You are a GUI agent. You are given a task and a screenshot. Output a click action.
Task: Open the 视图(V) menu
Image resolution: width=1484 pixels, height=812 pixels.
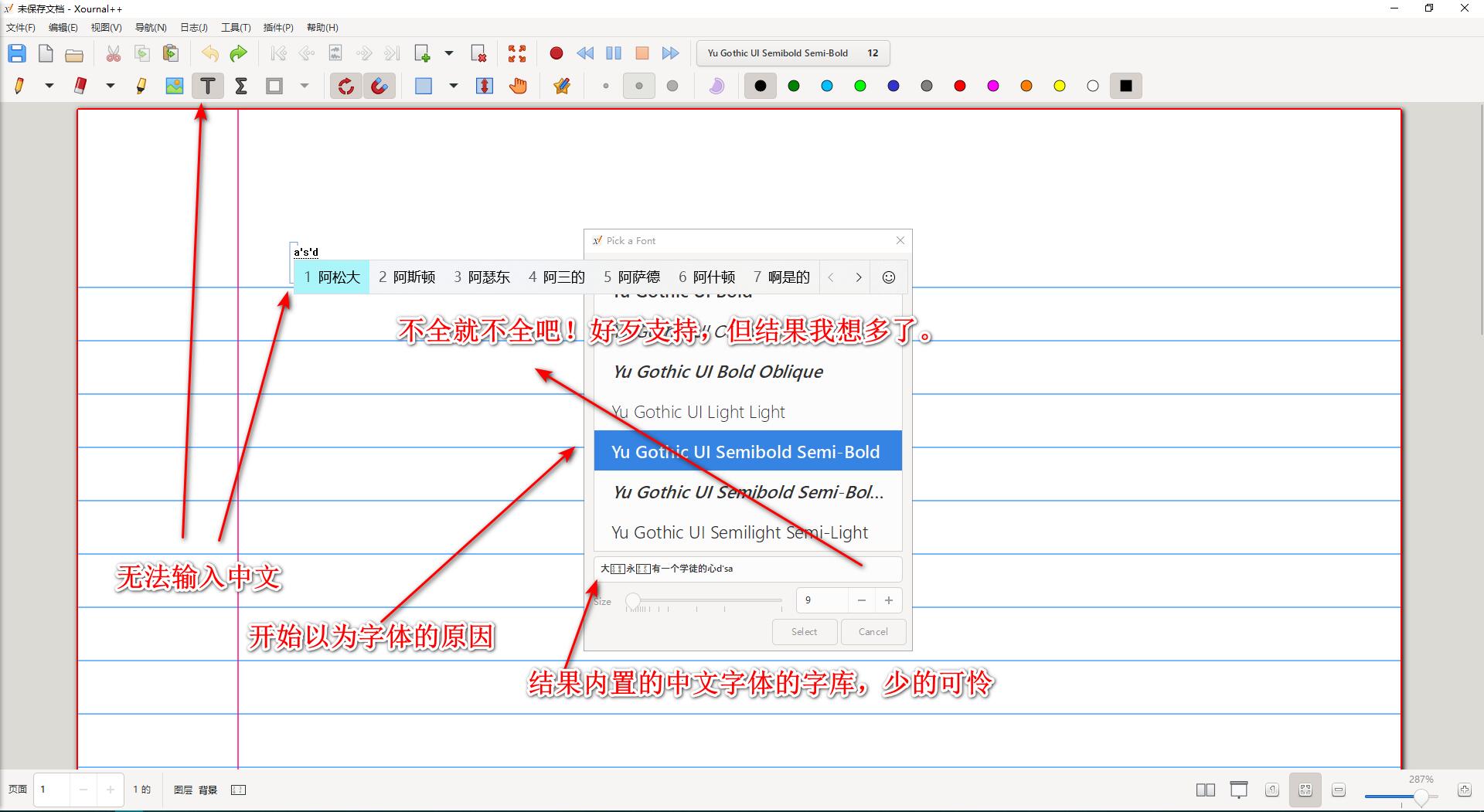[x=106, y=28]
